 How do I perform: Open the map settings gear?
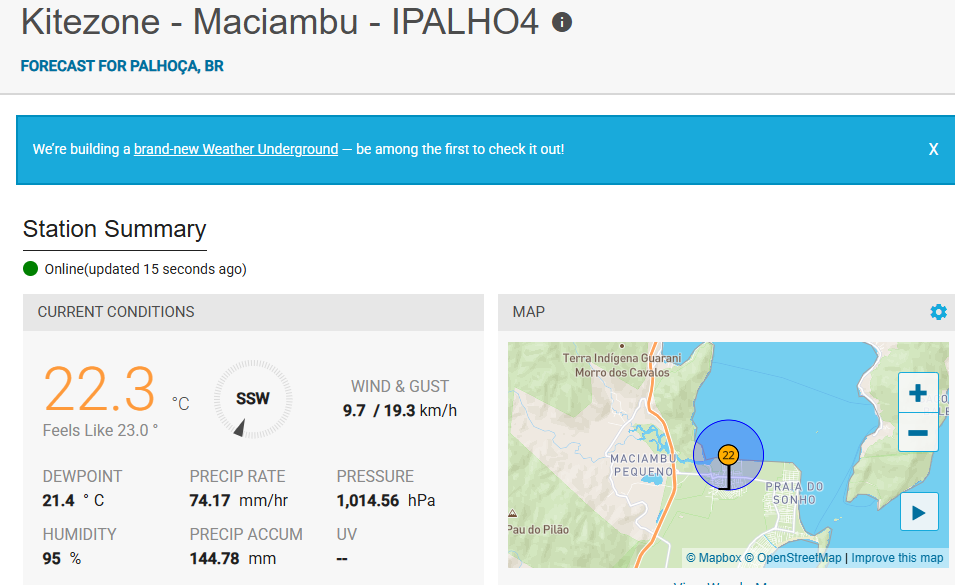938,311
